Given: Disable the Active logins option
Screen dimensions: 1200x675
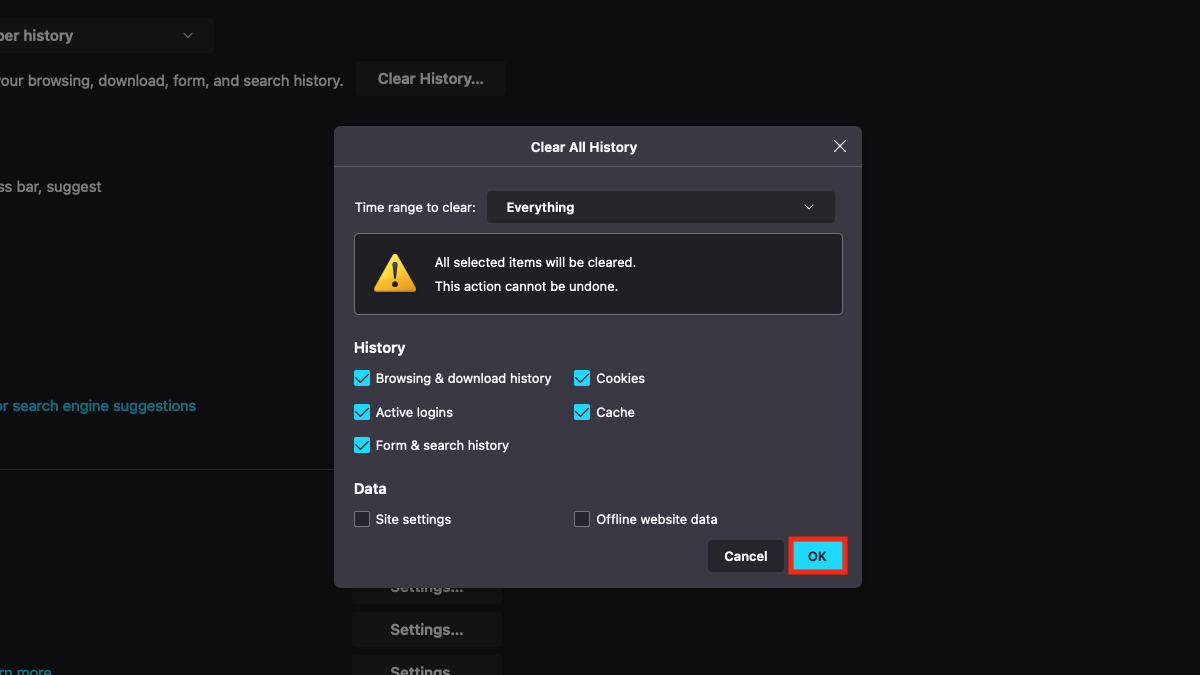Looking at the screenshot, I should tap(362, 412).
